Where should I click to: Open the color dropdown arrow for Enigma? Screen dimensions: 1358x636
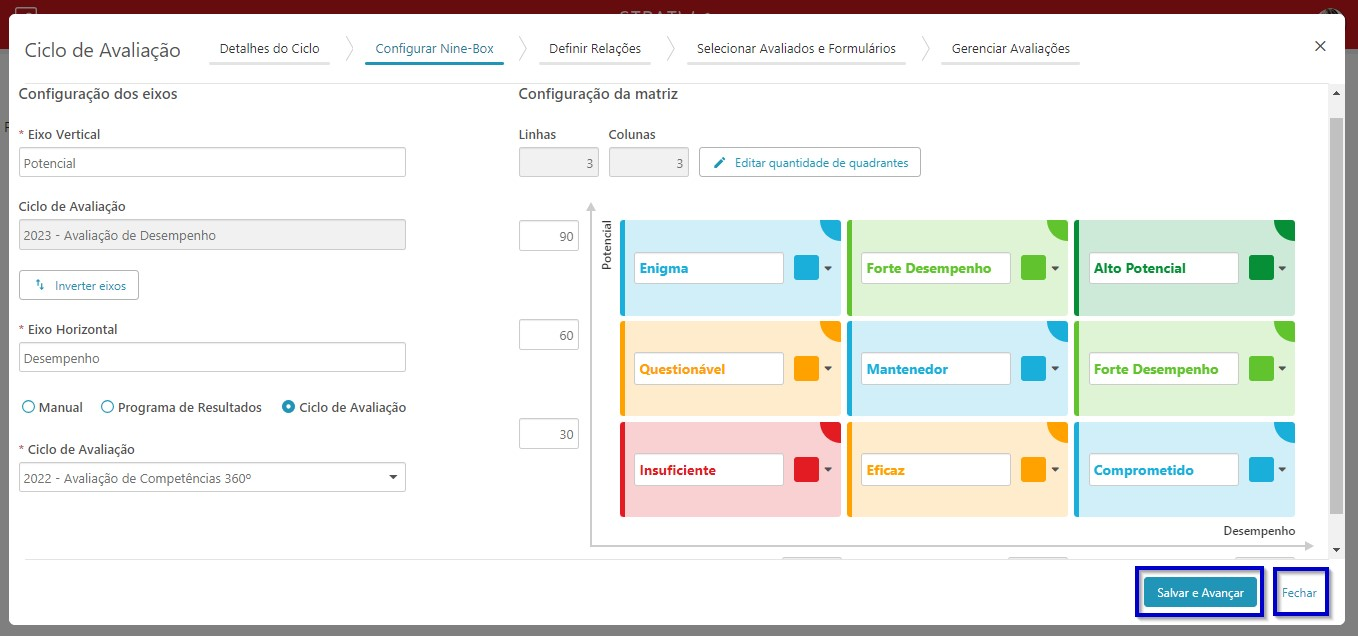pos(828,268)
